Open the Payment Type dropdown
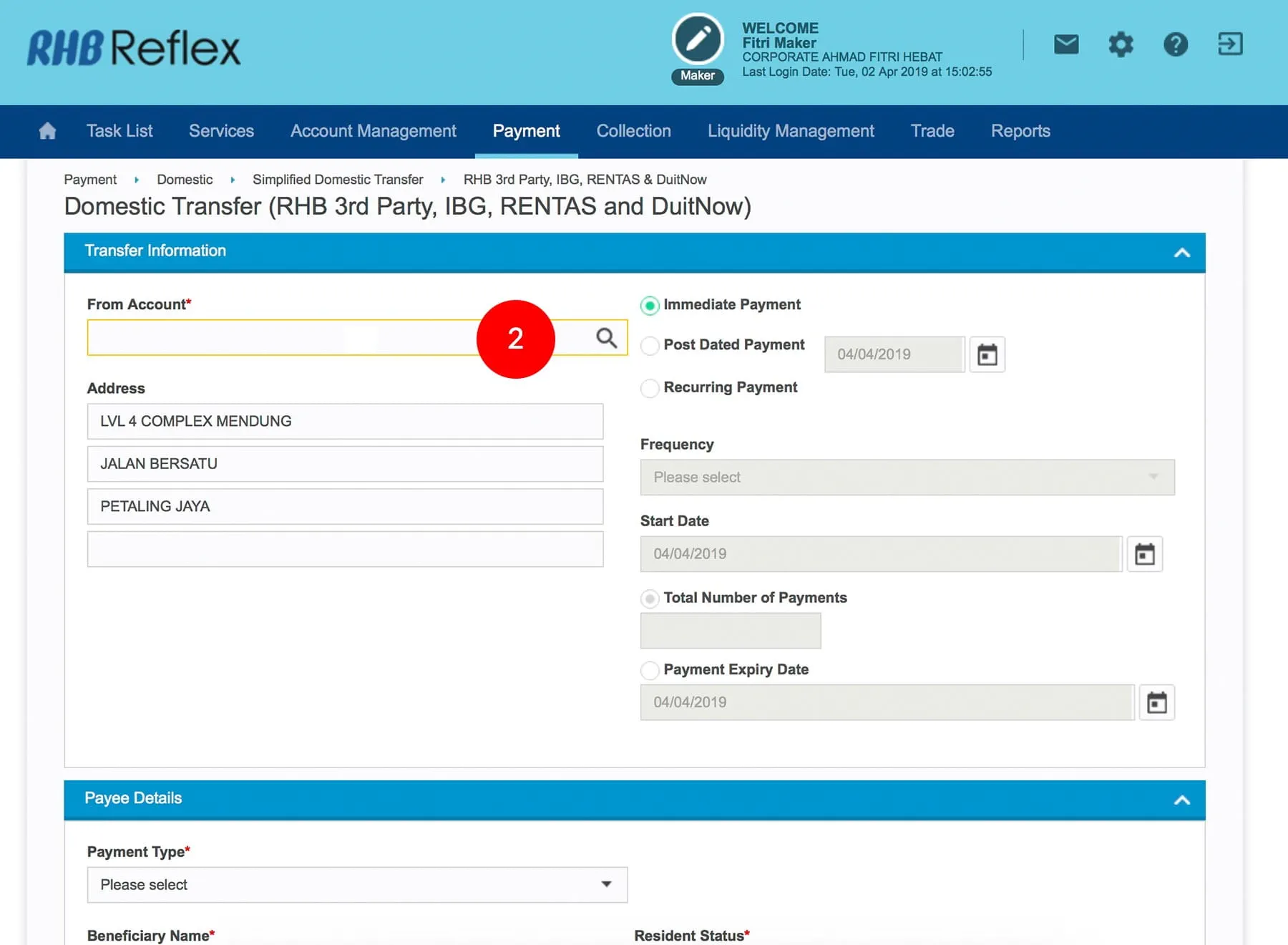This screenshot has height=945, width=1288. 357,885
